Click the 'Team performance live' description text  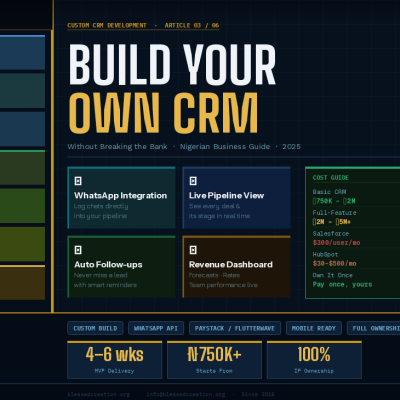[223, 285]
